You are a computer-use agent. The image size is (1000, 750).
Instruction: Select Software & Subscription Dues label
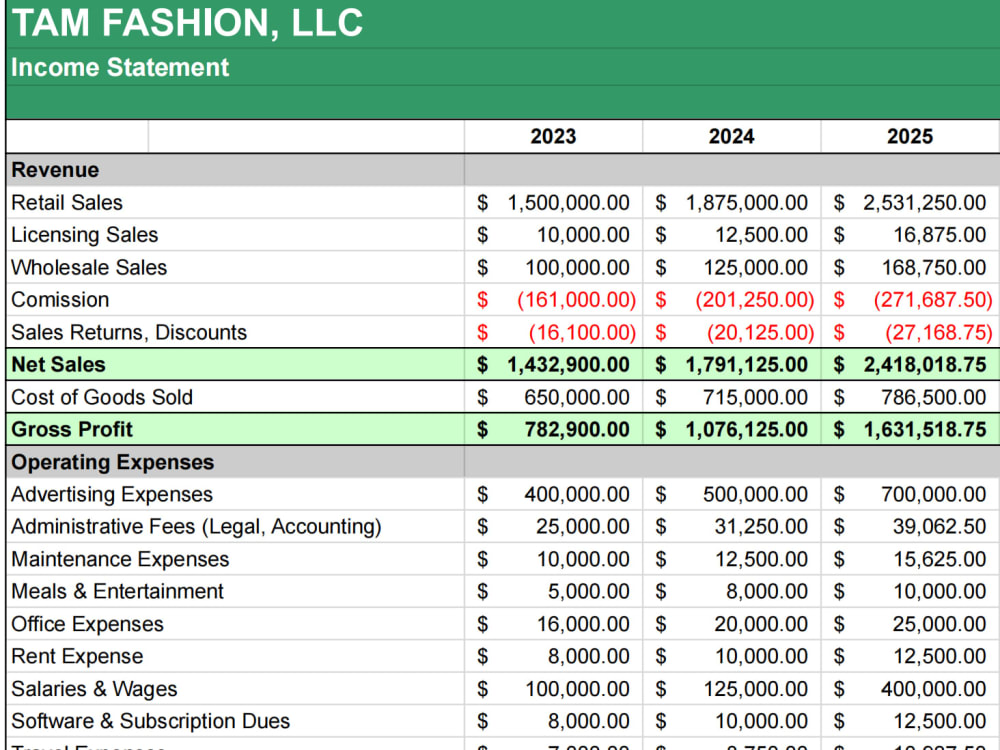coord(151,721)
